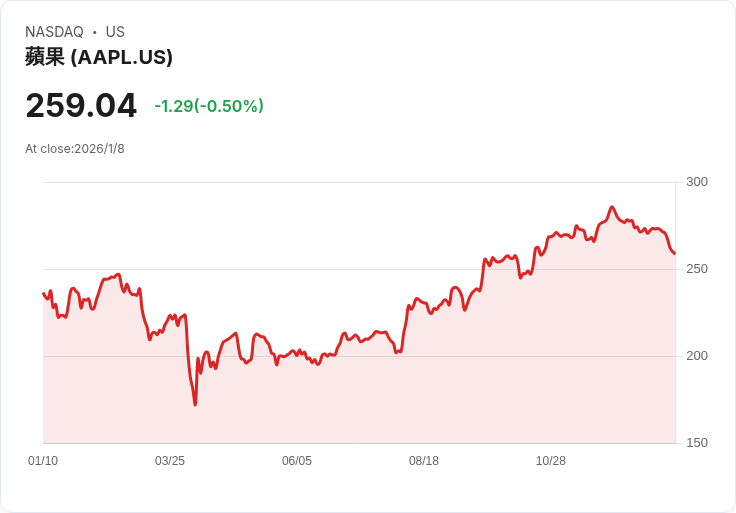Click the highest peak of price line
Image resolution: width=736 pixels, height=513 pixels.
[612, 207]
